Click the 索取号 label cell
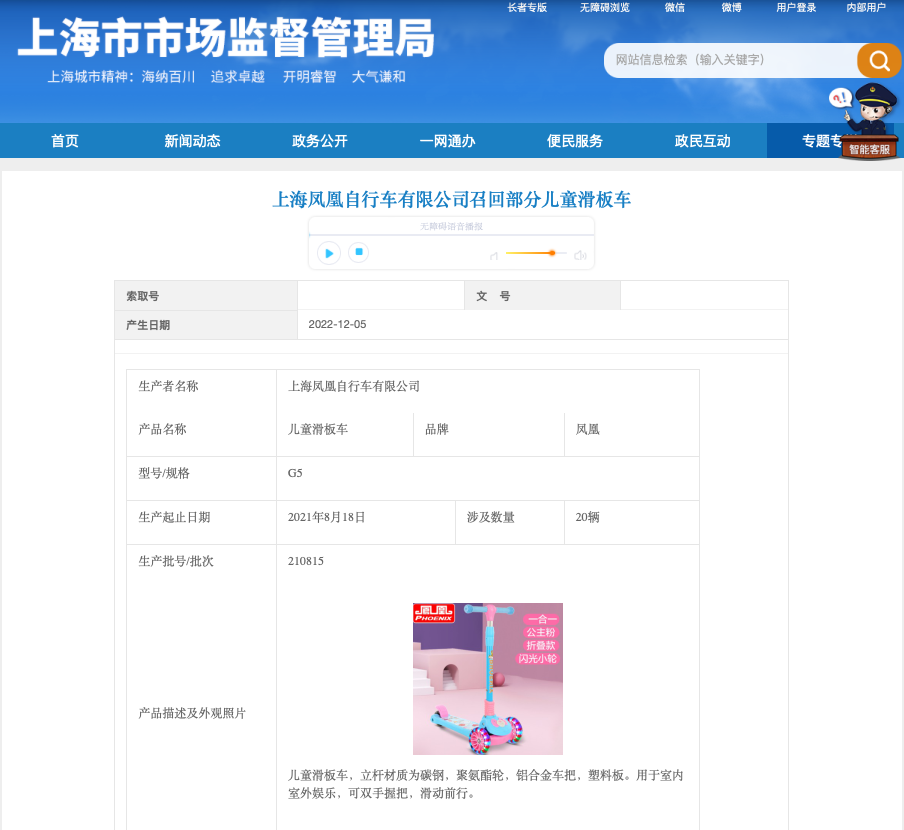This screenshot has width=904, height=830. coord(206,296)
